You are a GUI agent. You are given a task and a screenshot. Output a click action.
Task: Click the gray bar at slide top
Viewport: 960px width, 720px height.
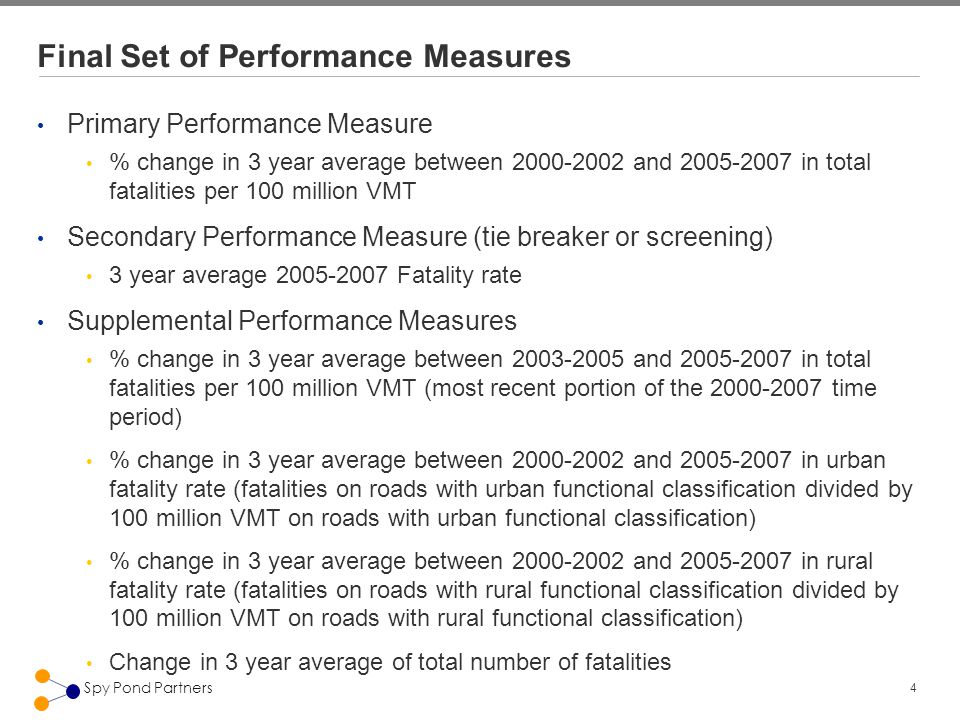coord(480,2)
